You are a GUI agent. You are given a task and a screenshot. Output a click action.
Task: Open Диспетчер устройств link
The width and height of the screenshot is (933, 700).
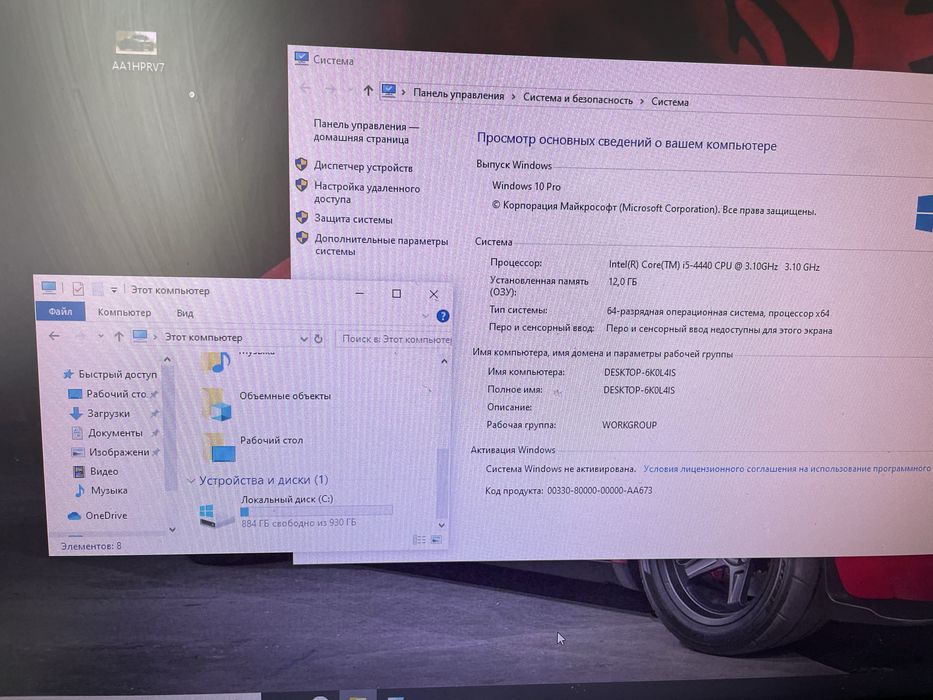(x=363, y=167)
